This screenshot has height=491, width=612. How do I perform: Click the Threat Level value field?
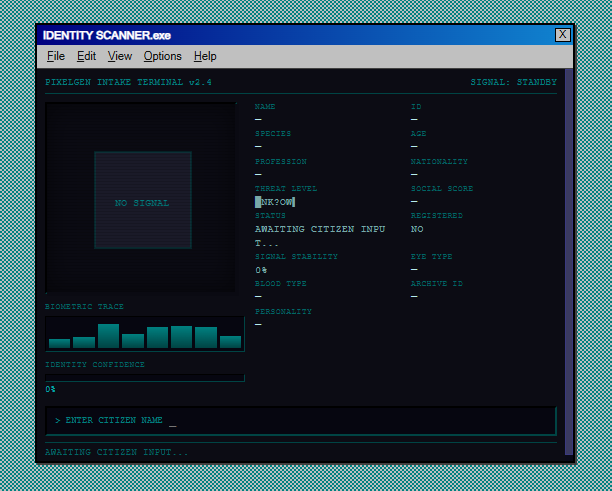(275, 202)
